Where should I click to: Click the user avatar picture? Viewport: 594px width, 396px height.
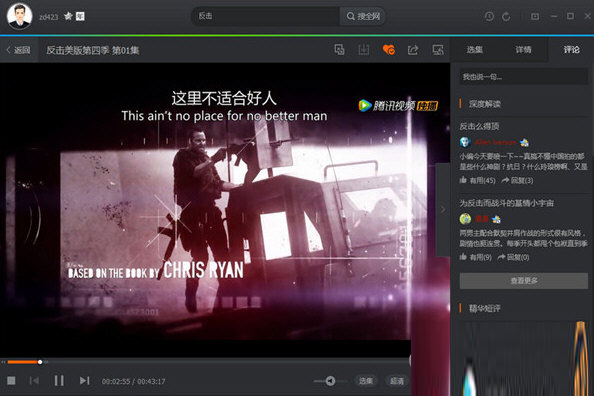click(19, 16)
